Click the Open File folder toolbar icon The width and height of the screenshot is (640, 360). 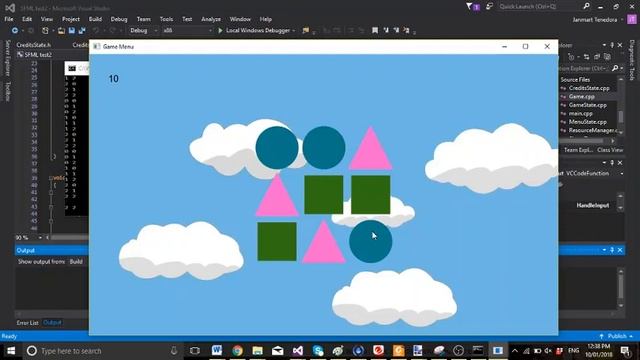pos(61,31)
